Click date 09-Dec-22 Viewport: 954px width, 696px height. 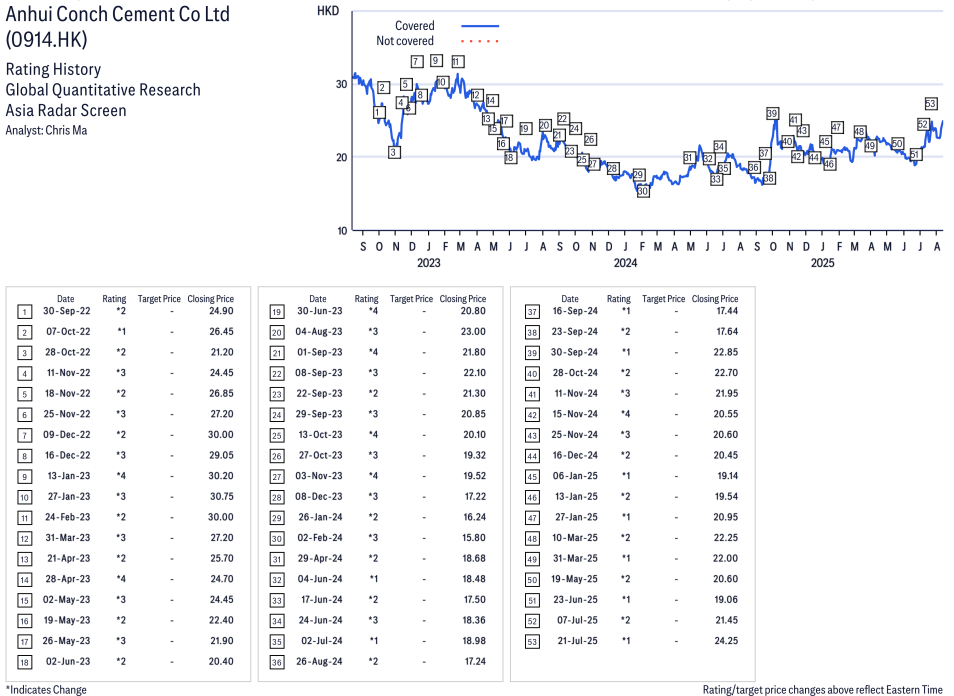[x=66, y=434]
